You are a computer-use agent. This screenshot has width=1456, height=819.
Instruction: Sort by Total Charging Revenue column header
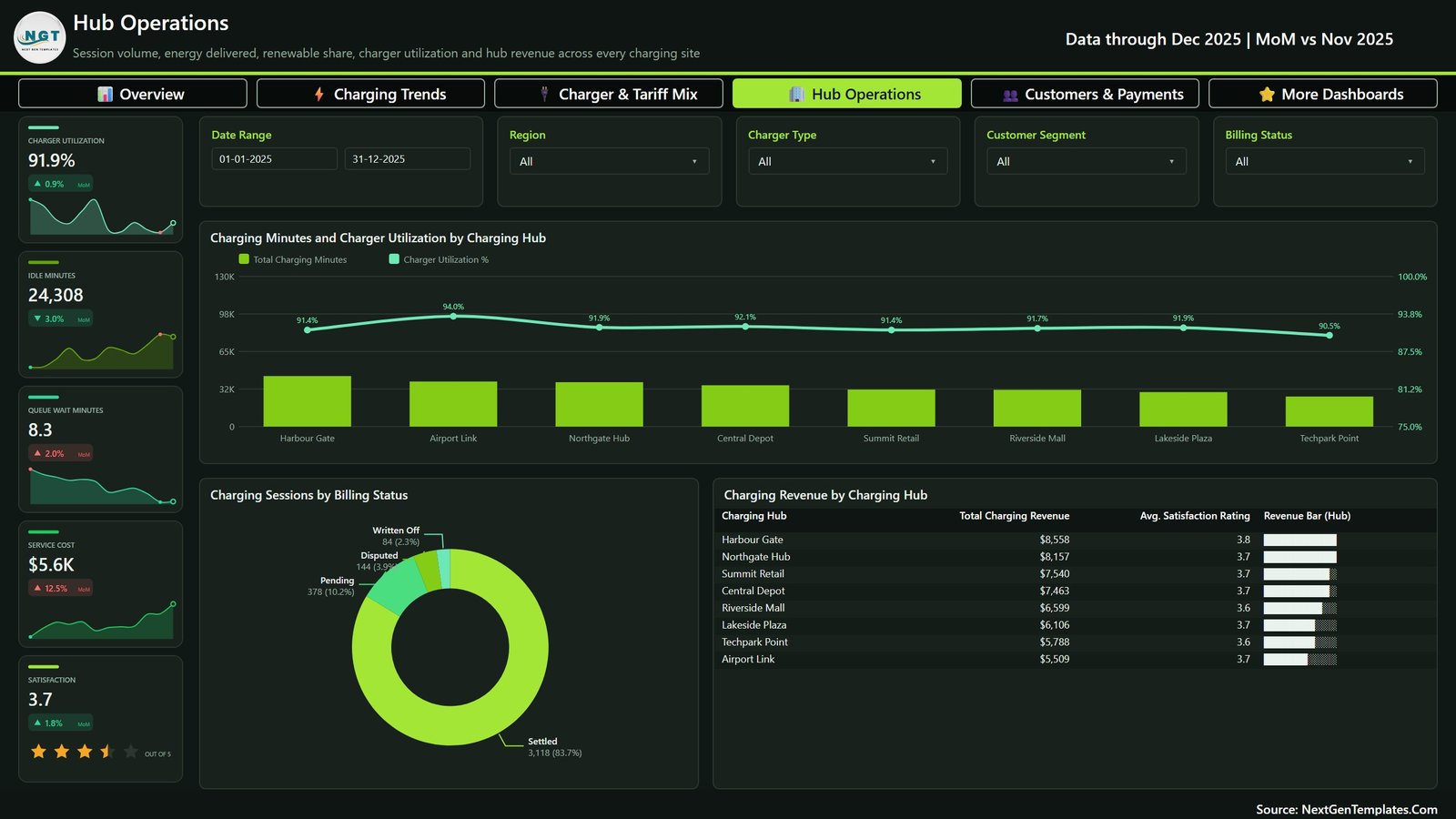pyautogui.click(x=1014, y=516)
